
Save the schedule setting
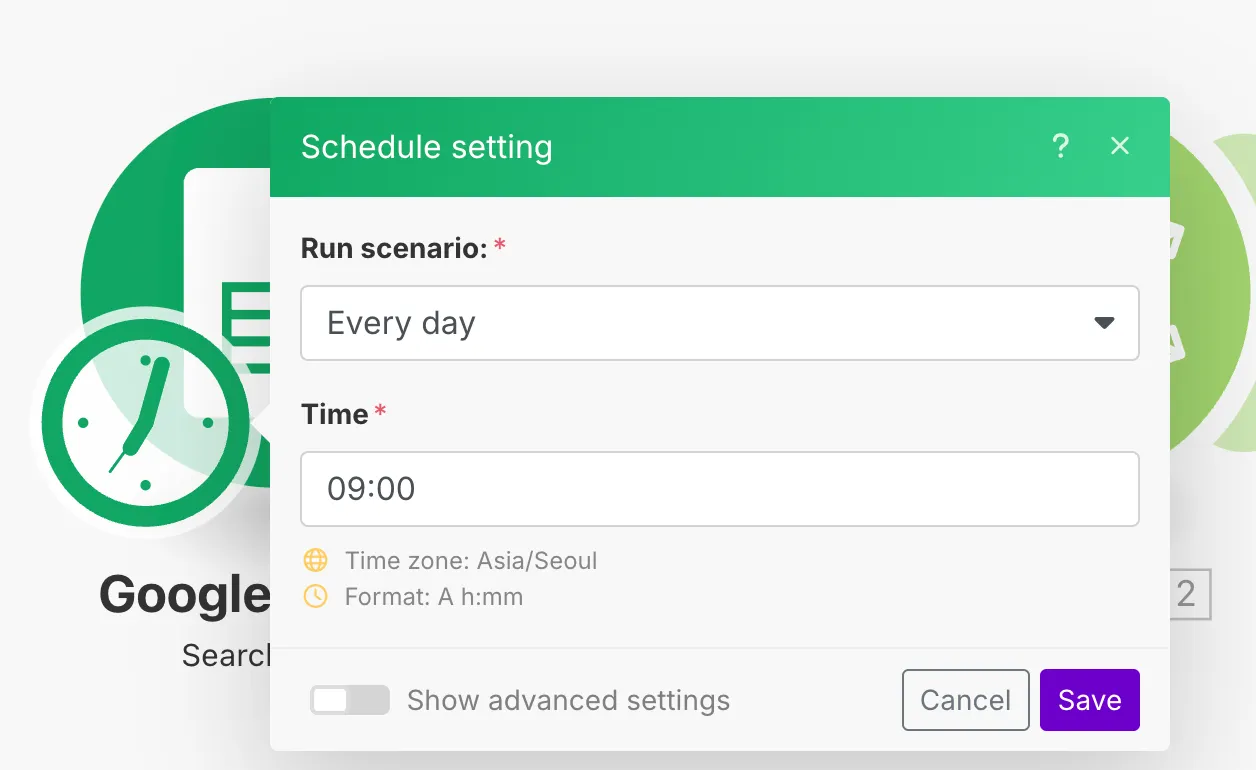[1089, 700]
